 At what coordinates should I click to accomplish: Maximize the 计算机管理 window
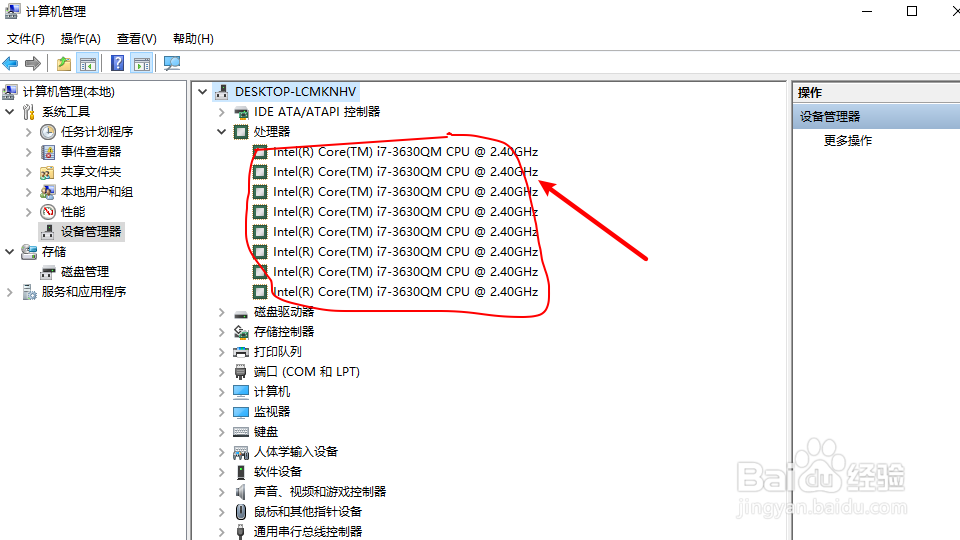pos(912,11)
